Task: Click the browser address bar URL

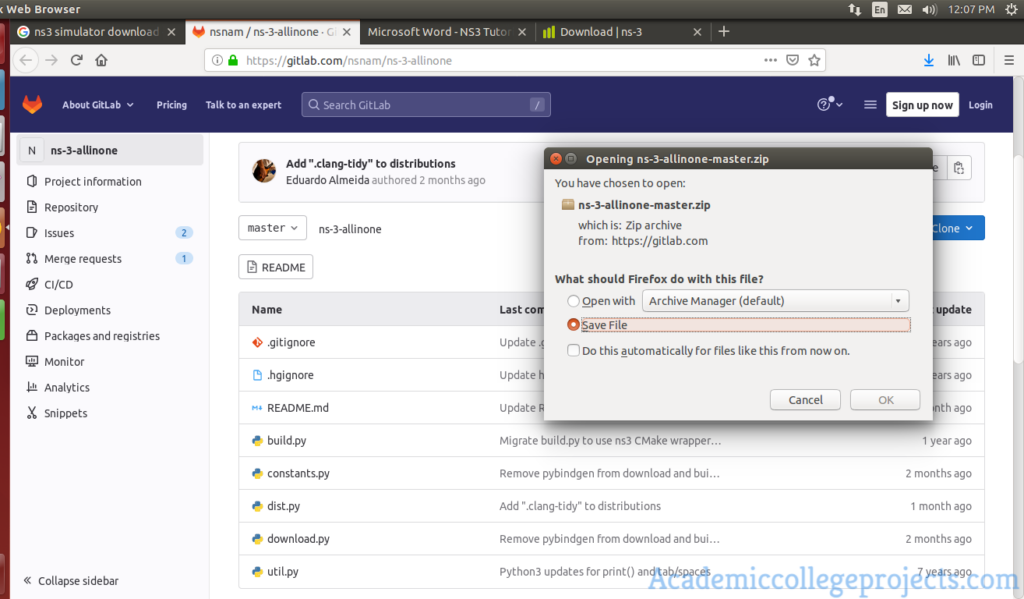Action: coord(349,60)
